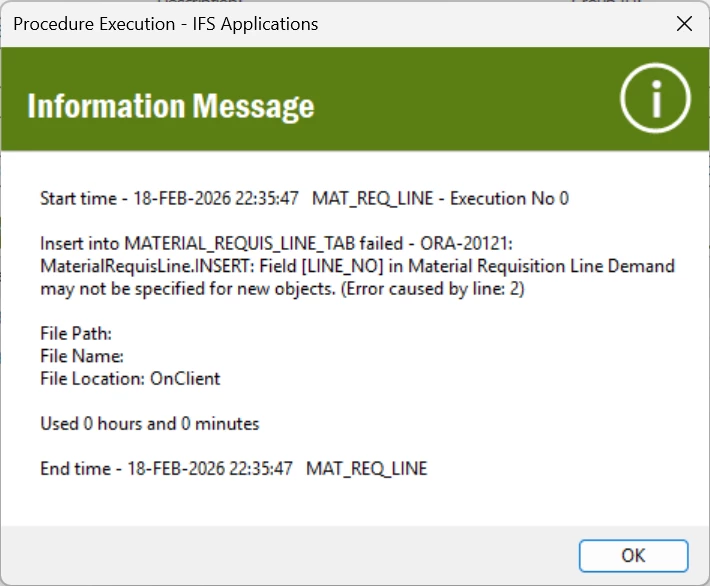Click MAT_REQ_LINE on the End time line

click(366, 468)
